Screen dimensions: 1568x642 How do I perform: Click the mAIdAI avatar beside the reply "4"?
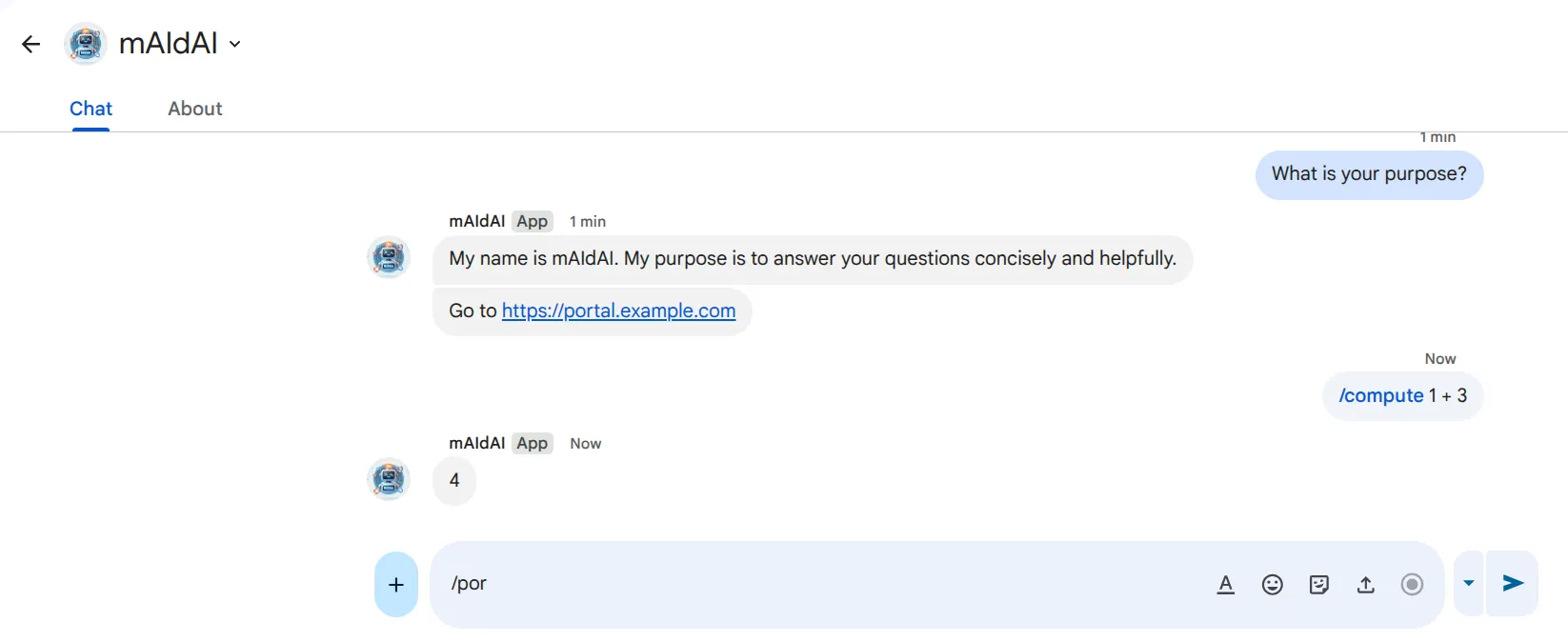coord(389,479)
